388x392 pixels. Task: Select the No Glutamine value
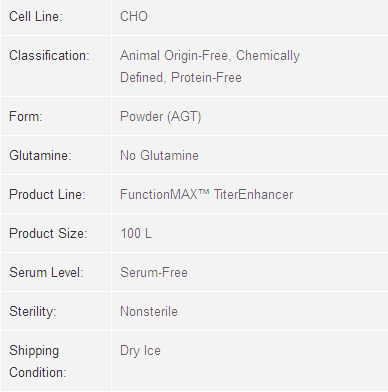(x=159, y=155)
